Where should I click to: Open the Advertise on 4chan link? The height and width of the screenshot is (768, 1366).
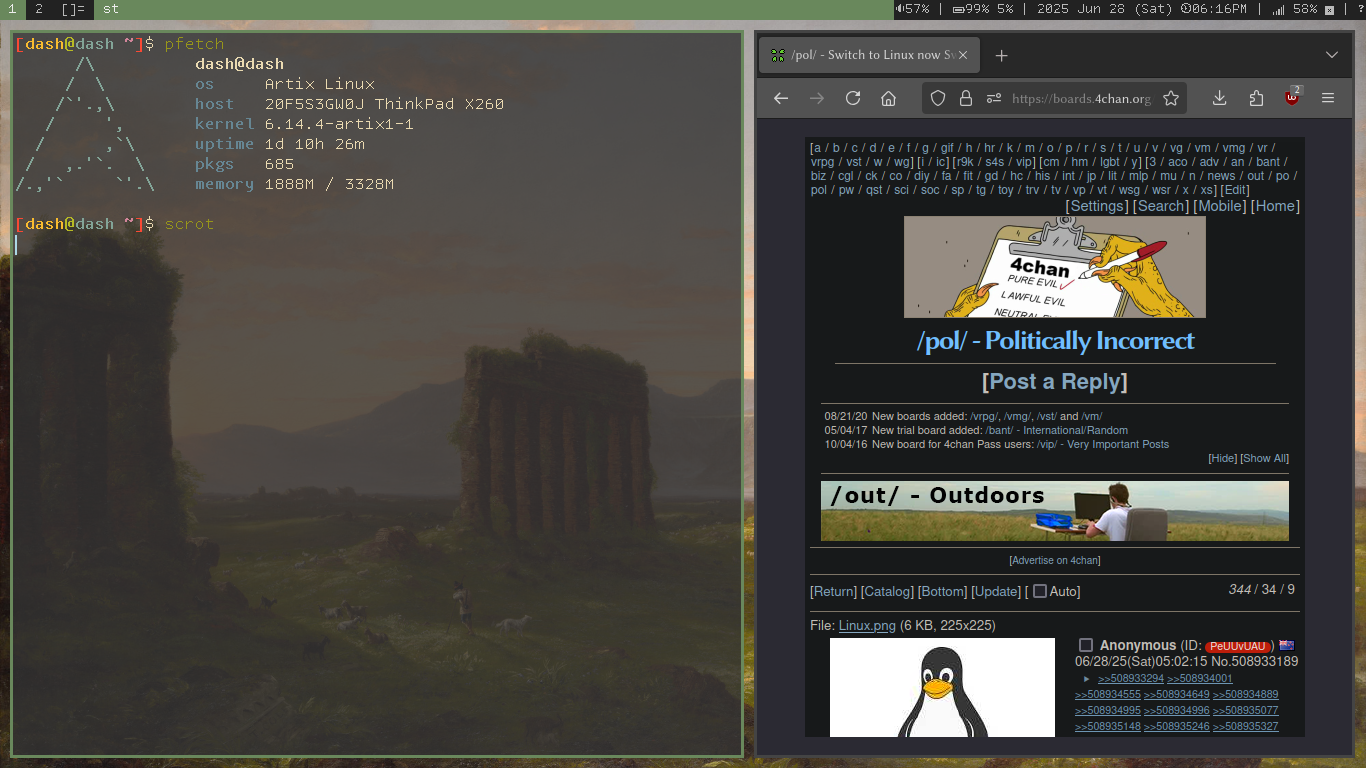pos(1055,561)
